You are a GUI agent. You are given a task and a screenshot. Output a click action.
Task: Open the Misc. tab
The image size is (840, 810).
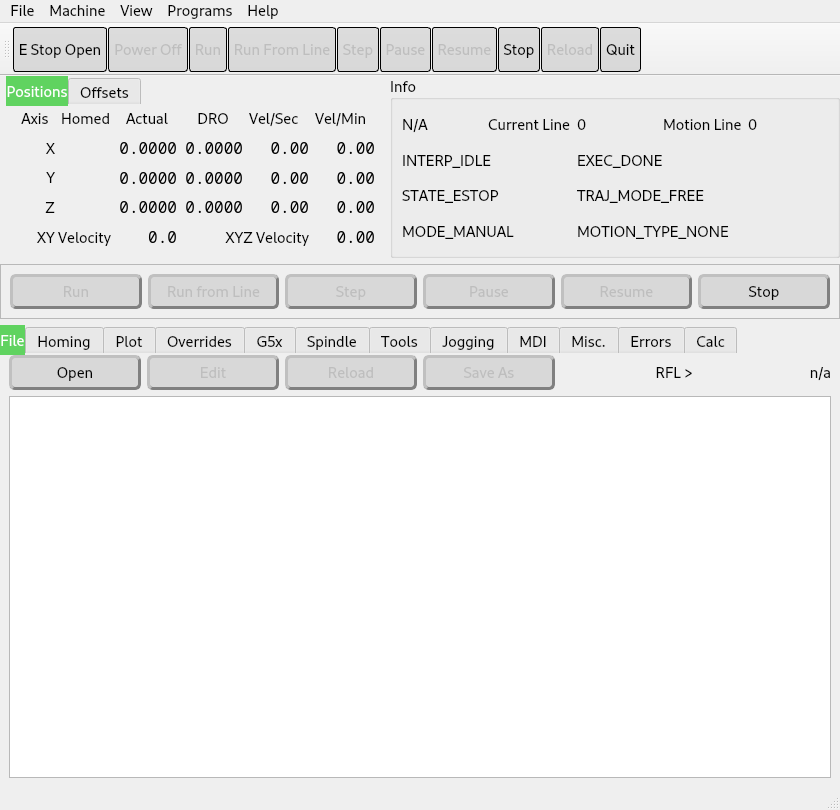(x=588, y=342)
